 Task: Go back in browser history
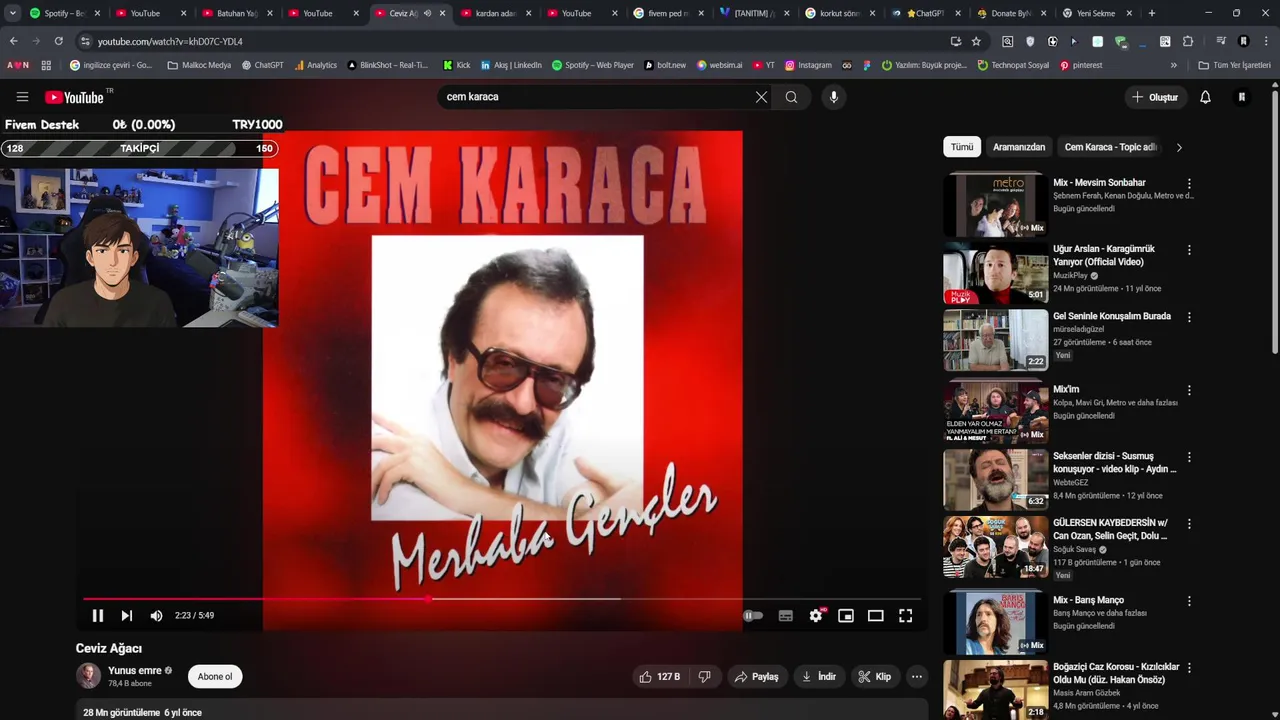coord(13,41)
